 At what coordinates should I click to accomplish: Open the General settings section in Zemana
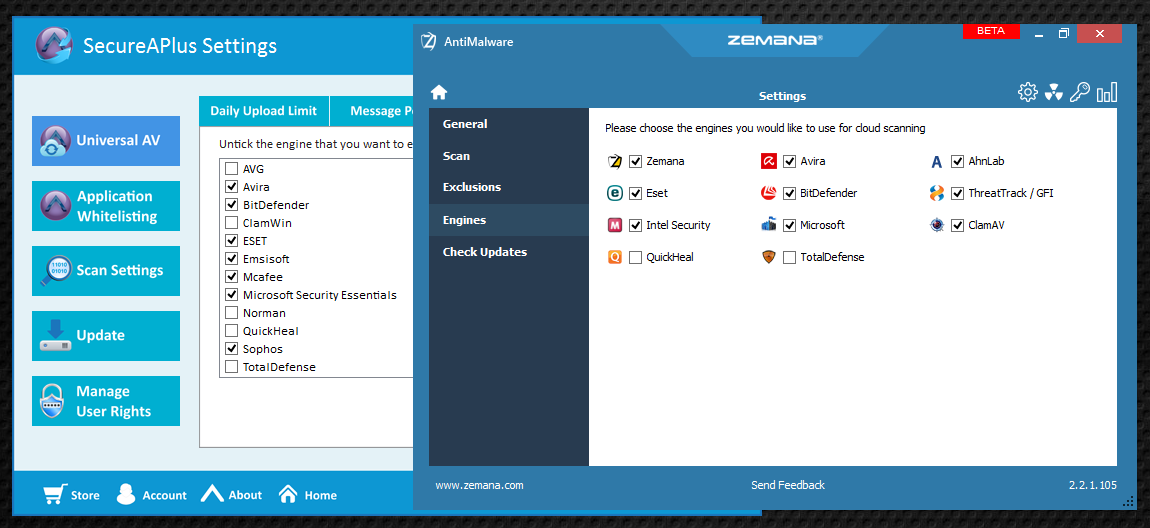(509, 124)
